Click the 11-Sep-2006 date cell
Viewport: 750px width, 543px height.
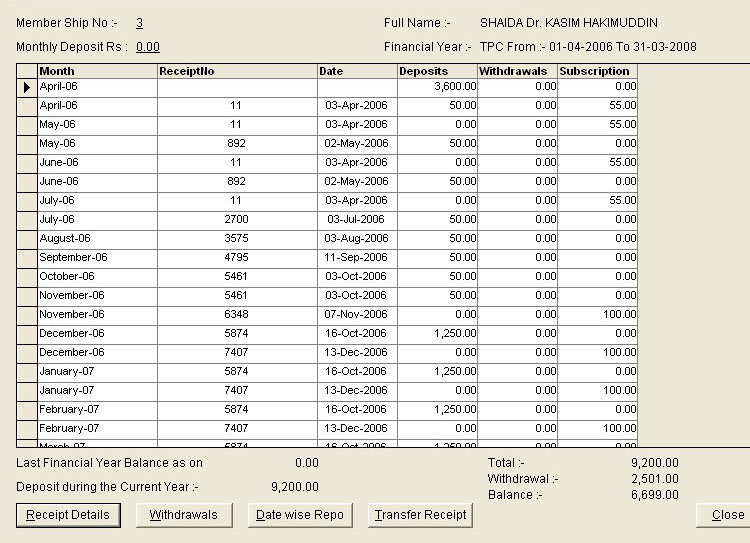click(x=357, y=257)
